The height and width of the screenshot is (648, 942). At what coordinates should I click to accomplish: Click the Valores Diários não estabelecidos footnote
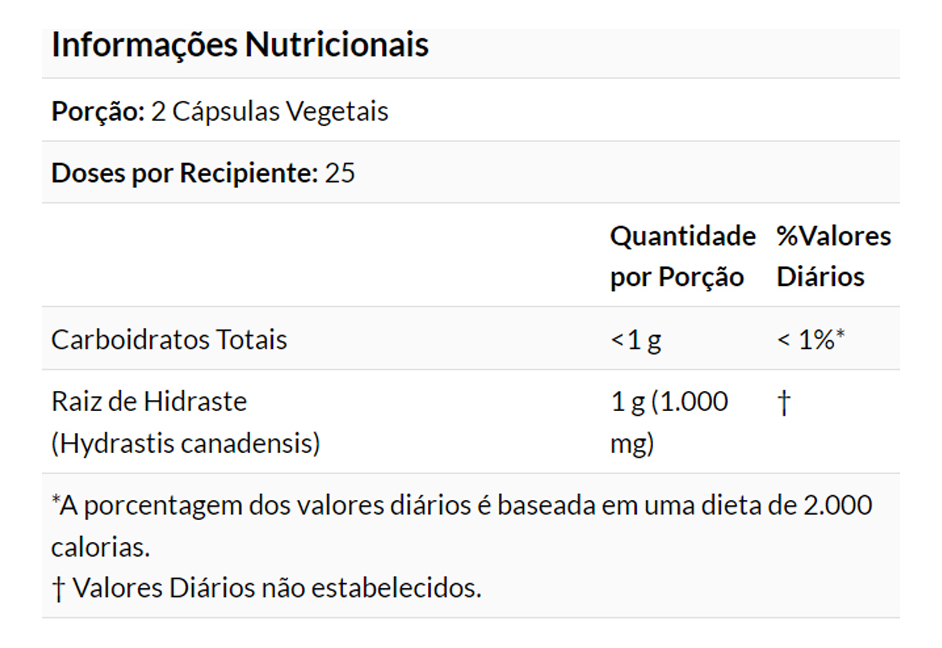[x=276, y=588]
